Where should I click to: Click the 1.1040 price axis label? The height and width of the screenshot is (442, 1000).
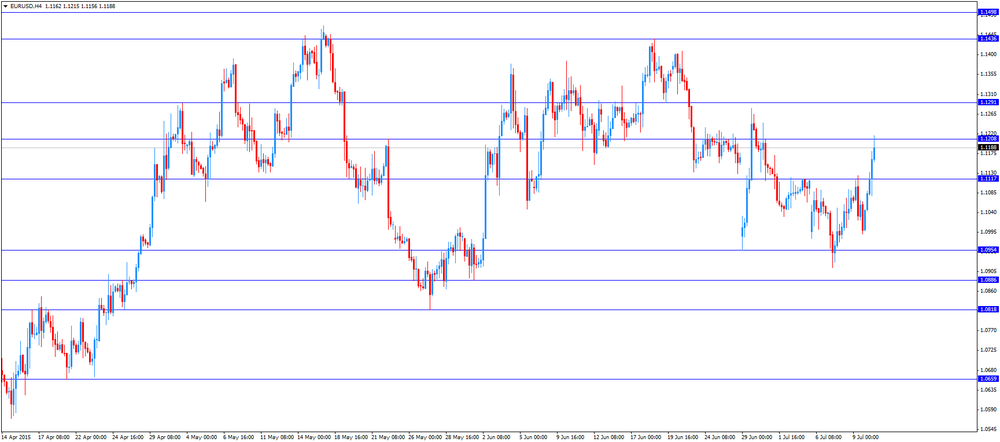(987, 212)
